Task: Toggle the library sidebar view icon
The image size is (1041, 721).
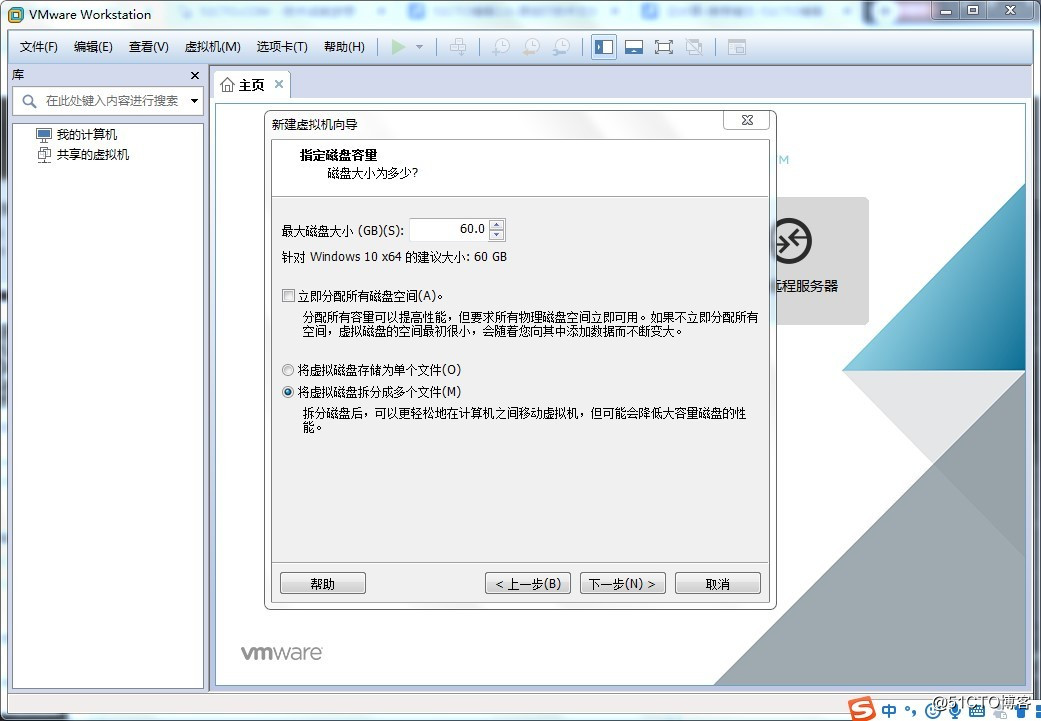Action: (603, 46)
